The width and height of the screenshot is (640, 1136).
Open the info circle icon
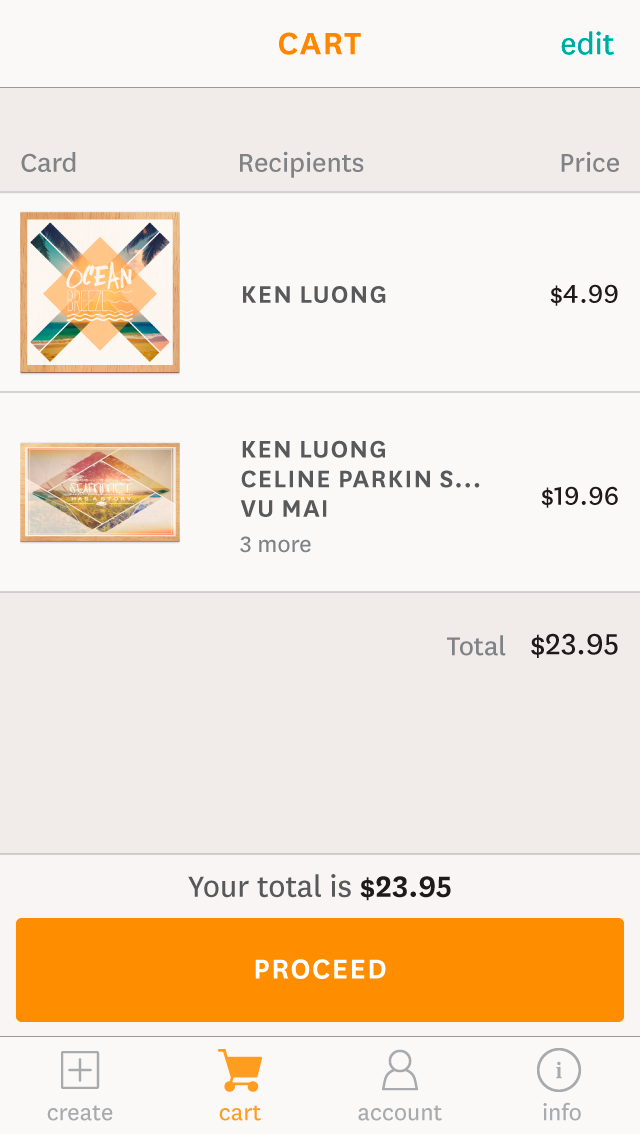pyautogui.click(x=559, y=1070)
